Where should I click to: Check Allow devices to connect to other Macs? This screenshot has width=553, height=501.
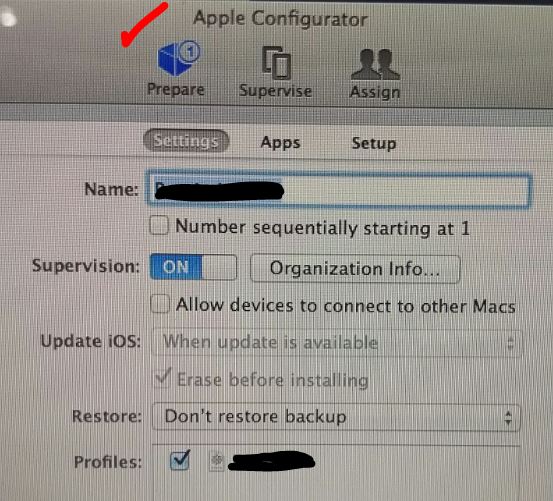tap(160, 304)
